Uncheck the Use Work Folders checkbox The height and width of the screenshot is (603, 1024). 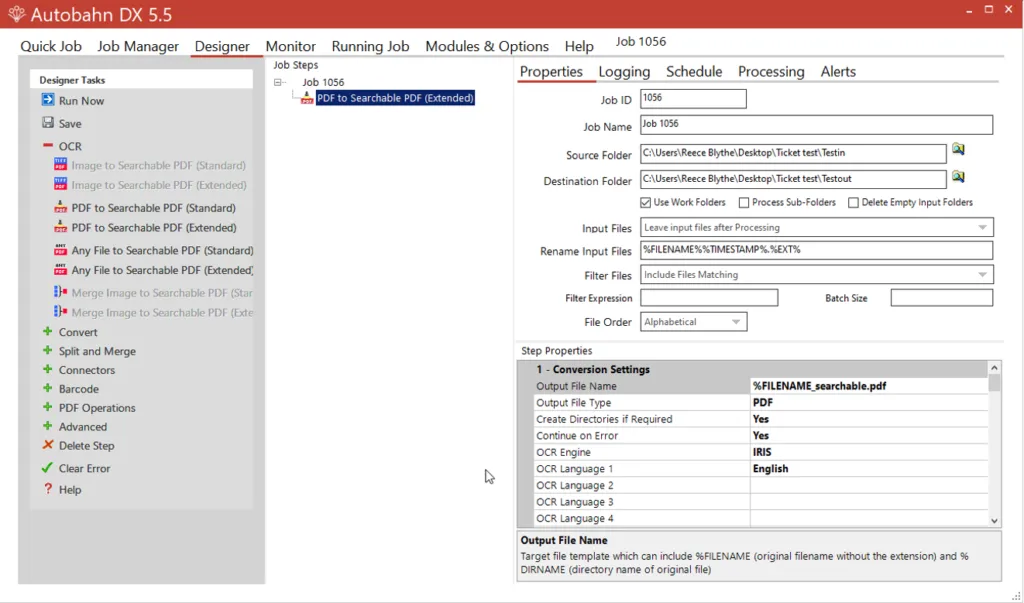coord(646,203)
